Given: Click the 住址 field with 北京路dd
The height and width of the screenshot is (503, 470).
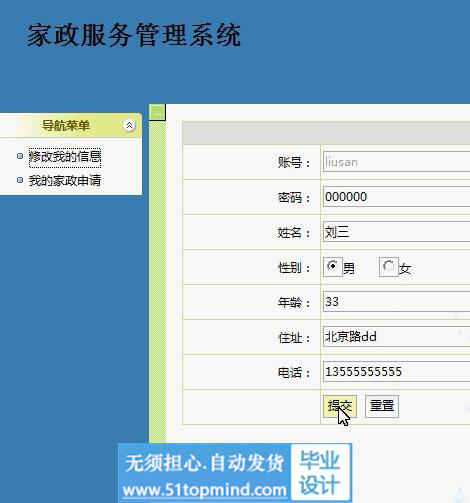Looking at the screenshot, I should (x=396, y=337).
